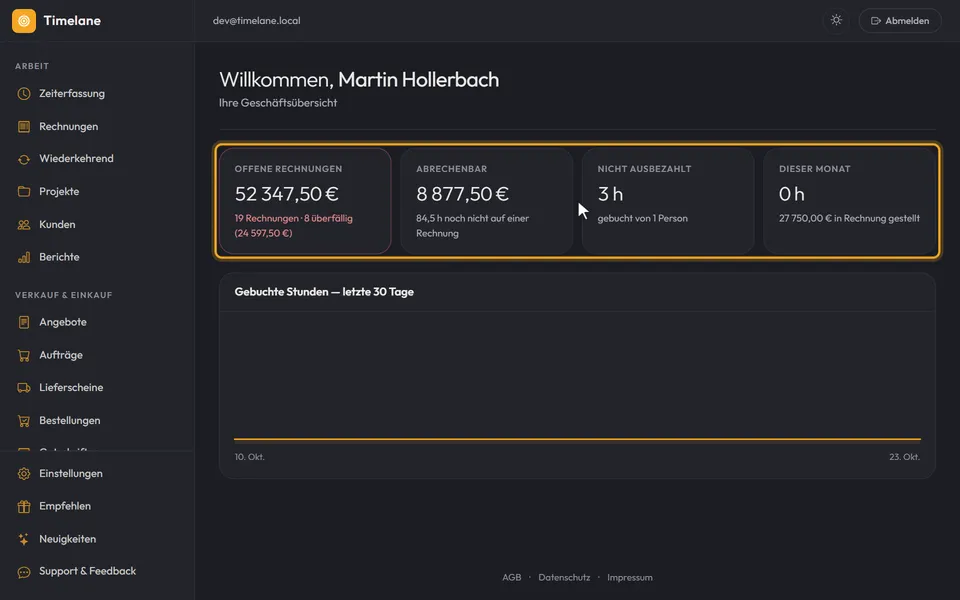Click the Angebote document icon
This screenshot has height=600, width=960.
pos(24,322)
